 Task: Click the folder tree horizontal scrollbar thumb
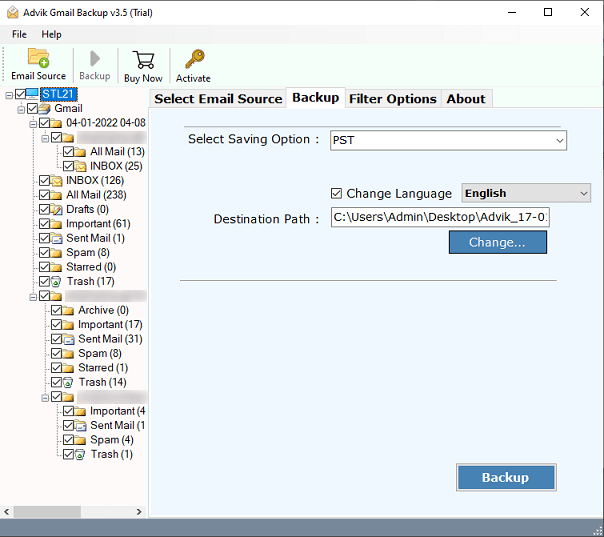pos(47,512)
